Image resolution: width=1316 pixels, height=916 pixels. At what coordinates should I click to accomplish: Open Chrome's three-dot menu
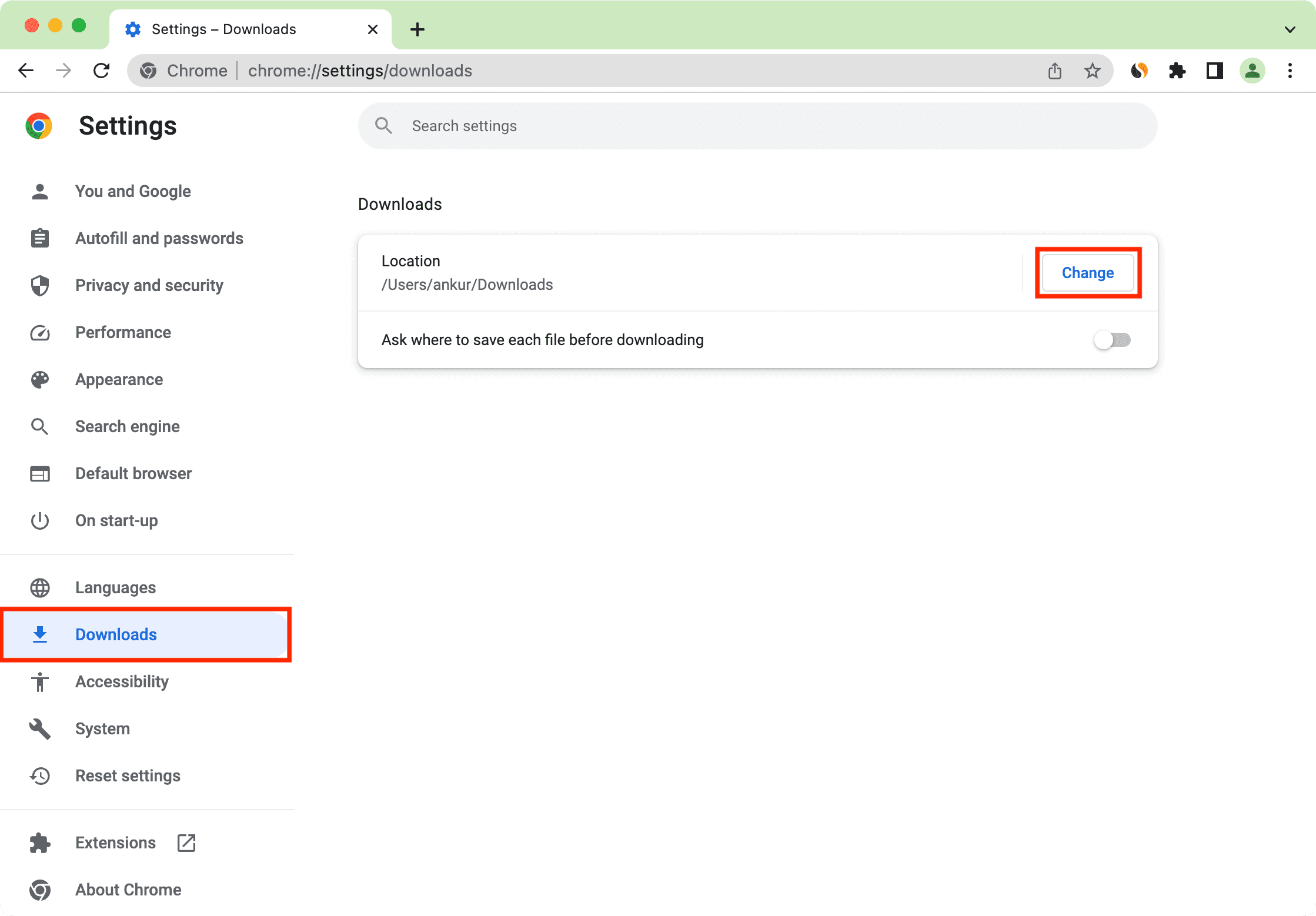tap(1290, 71)
